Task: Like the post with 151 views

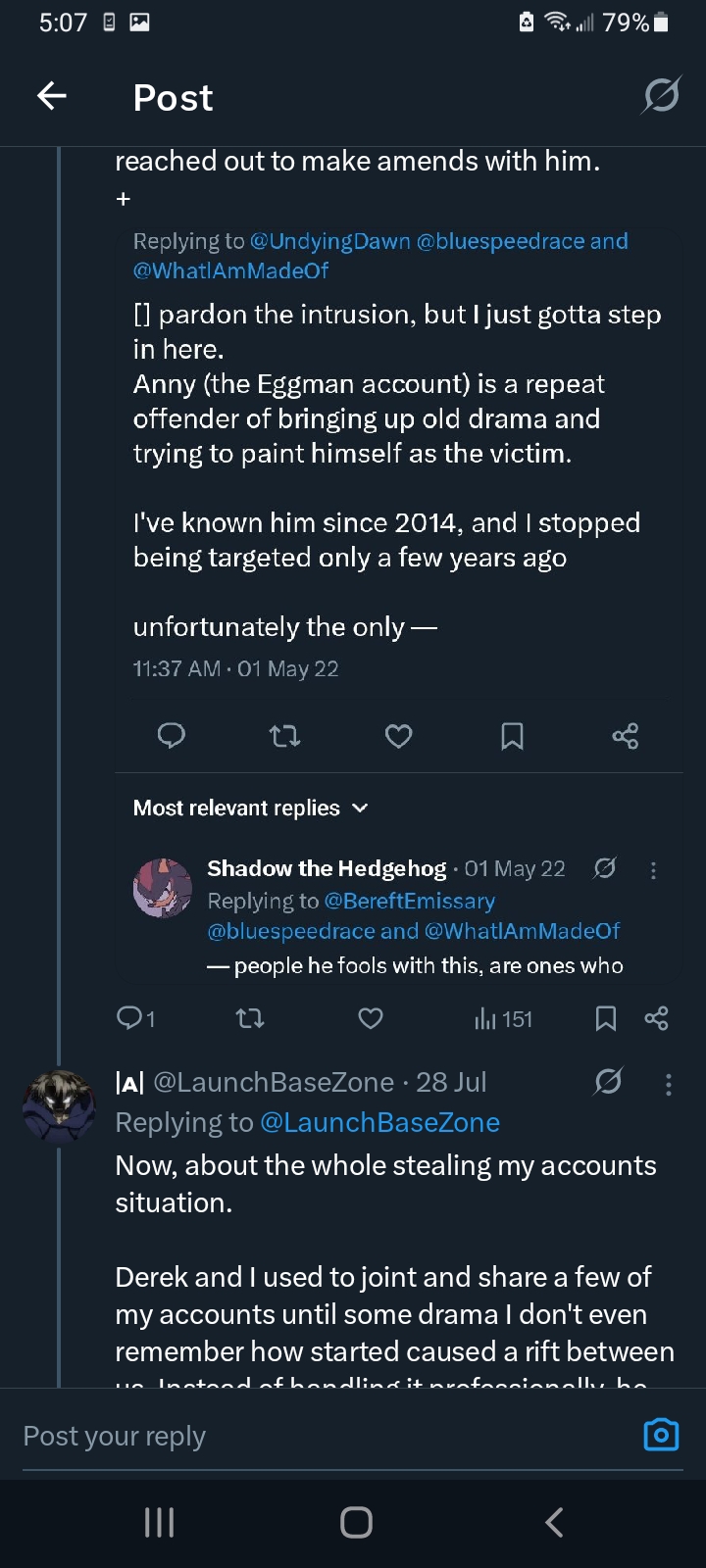Action: 371,1019
